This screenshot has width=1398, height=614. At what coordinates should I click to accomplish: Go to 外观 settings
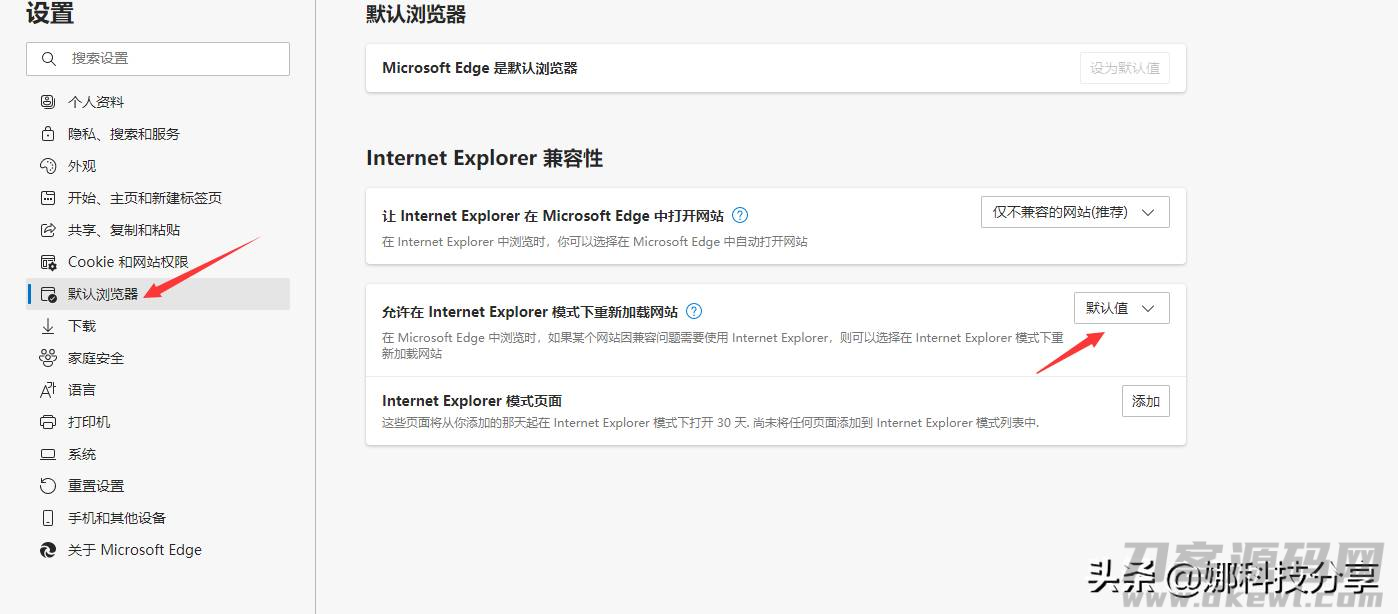(x=158, y=166)
